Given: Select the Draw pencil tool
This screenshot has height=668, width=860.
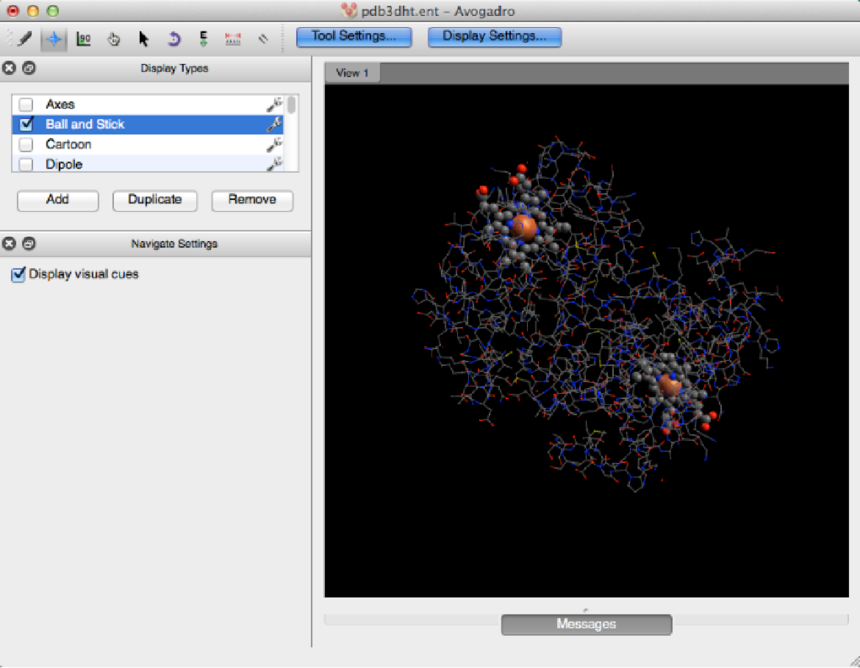Looking at the screenshot, I should [x=24, y=39].
